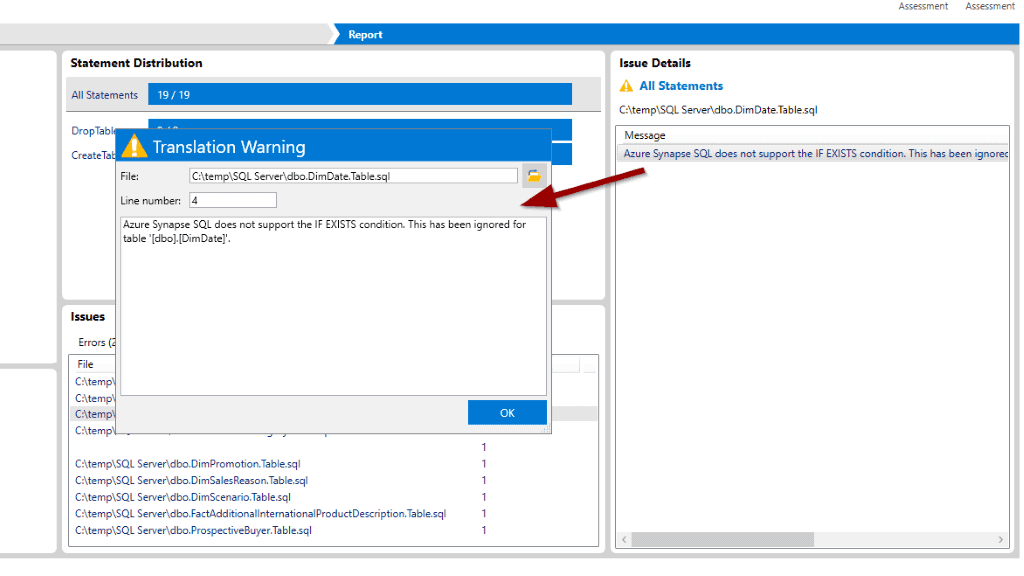Open file browse folder icon in dialog
Screen dimensions: 1024x576
[534, 176]
